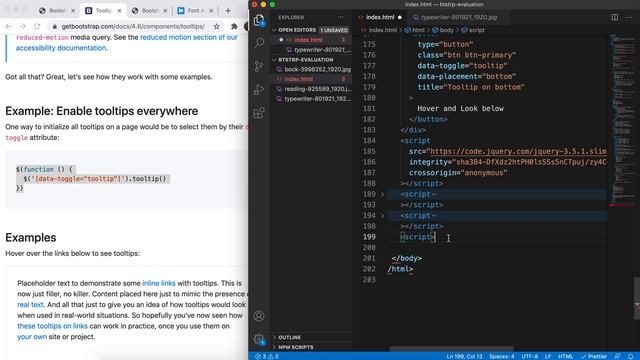640x360 pixels.
Task: Open the Extensions view
Action: [259, 113]
